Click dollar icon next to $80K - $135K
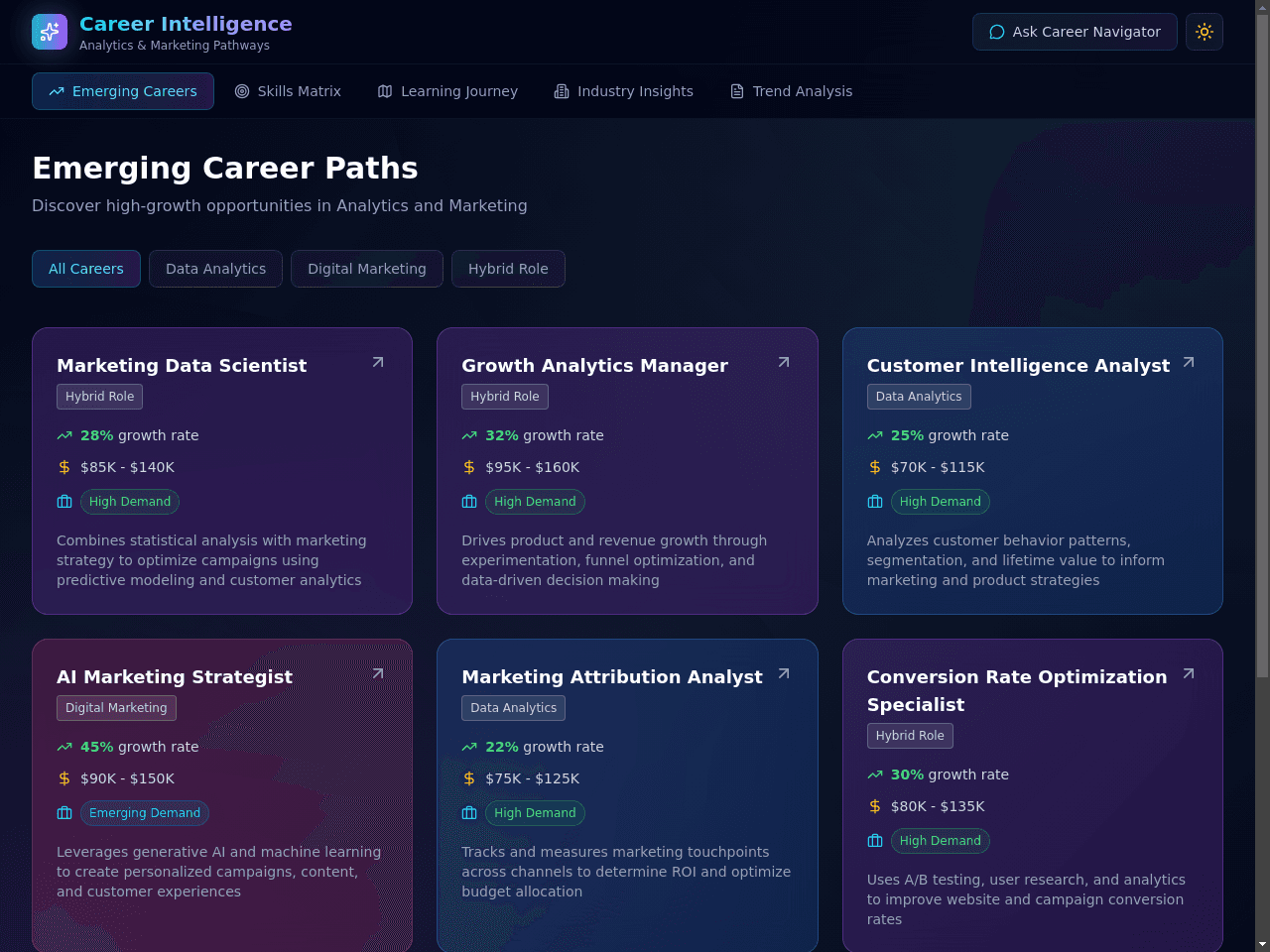Viewport: 1270px width, 952px height. [875, 806]
